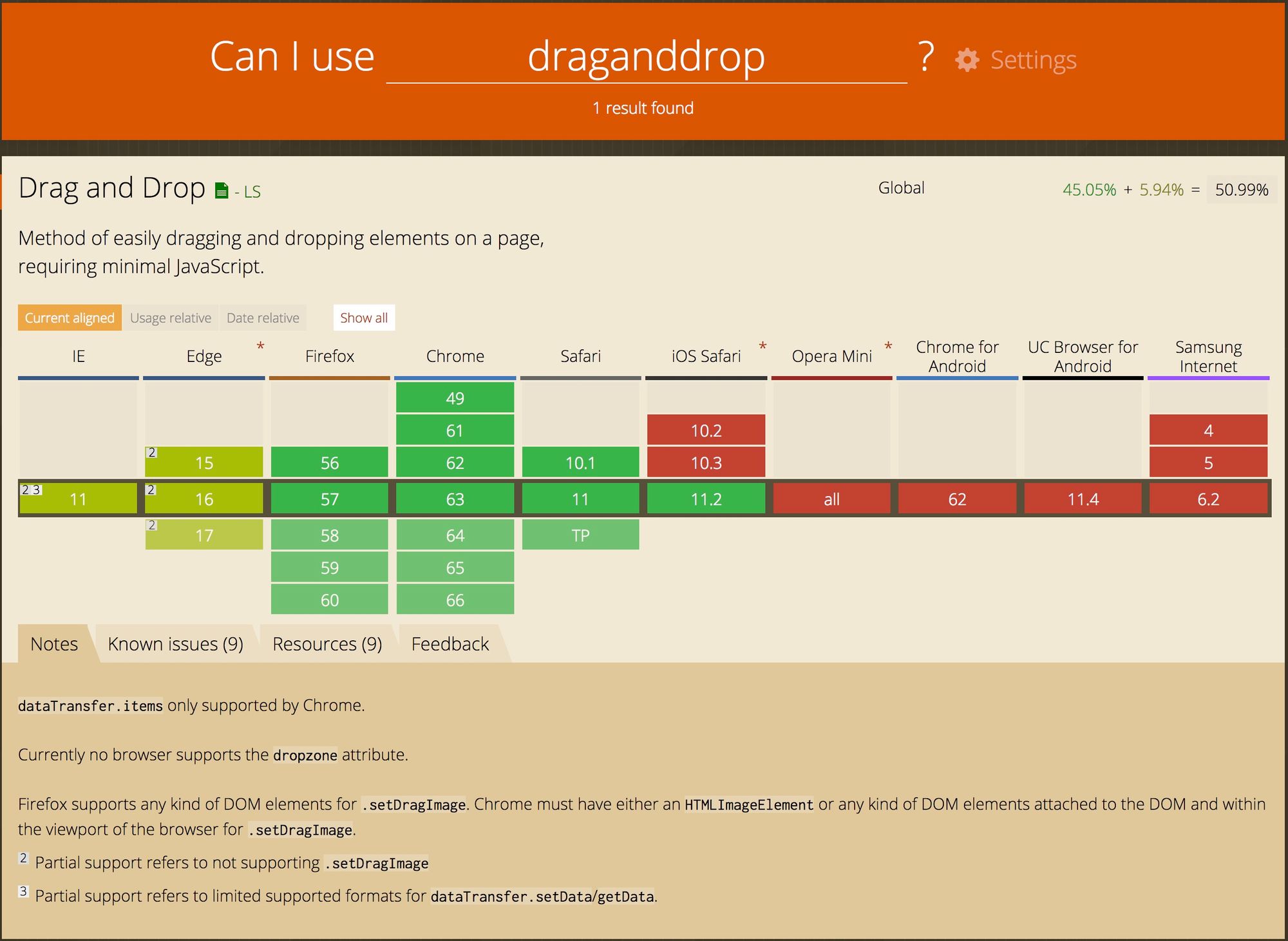Switch to Date relative view
Screen dimensions: 1288x941
pos(263,318)
